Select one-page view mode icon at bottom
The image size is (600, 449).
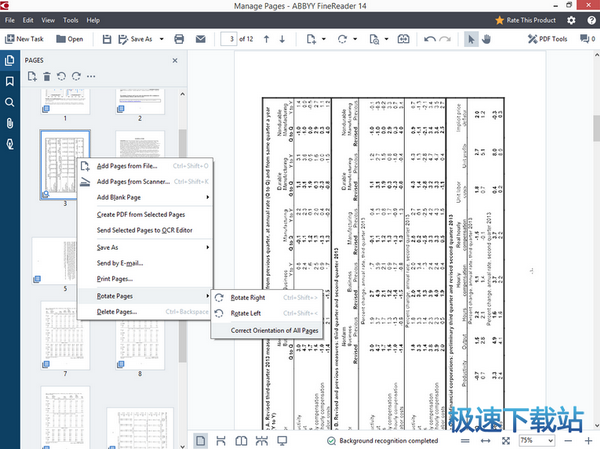[201, 441]
